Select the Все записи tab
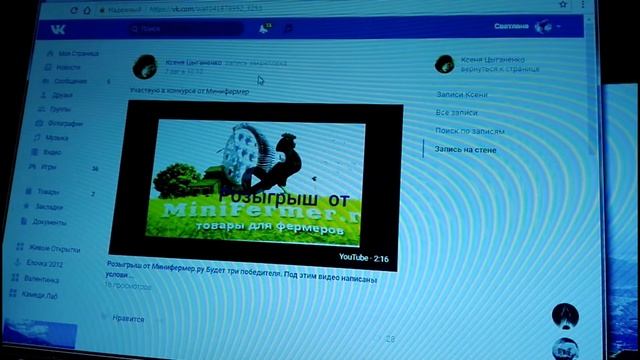640x360 pixels. point(456,112)
